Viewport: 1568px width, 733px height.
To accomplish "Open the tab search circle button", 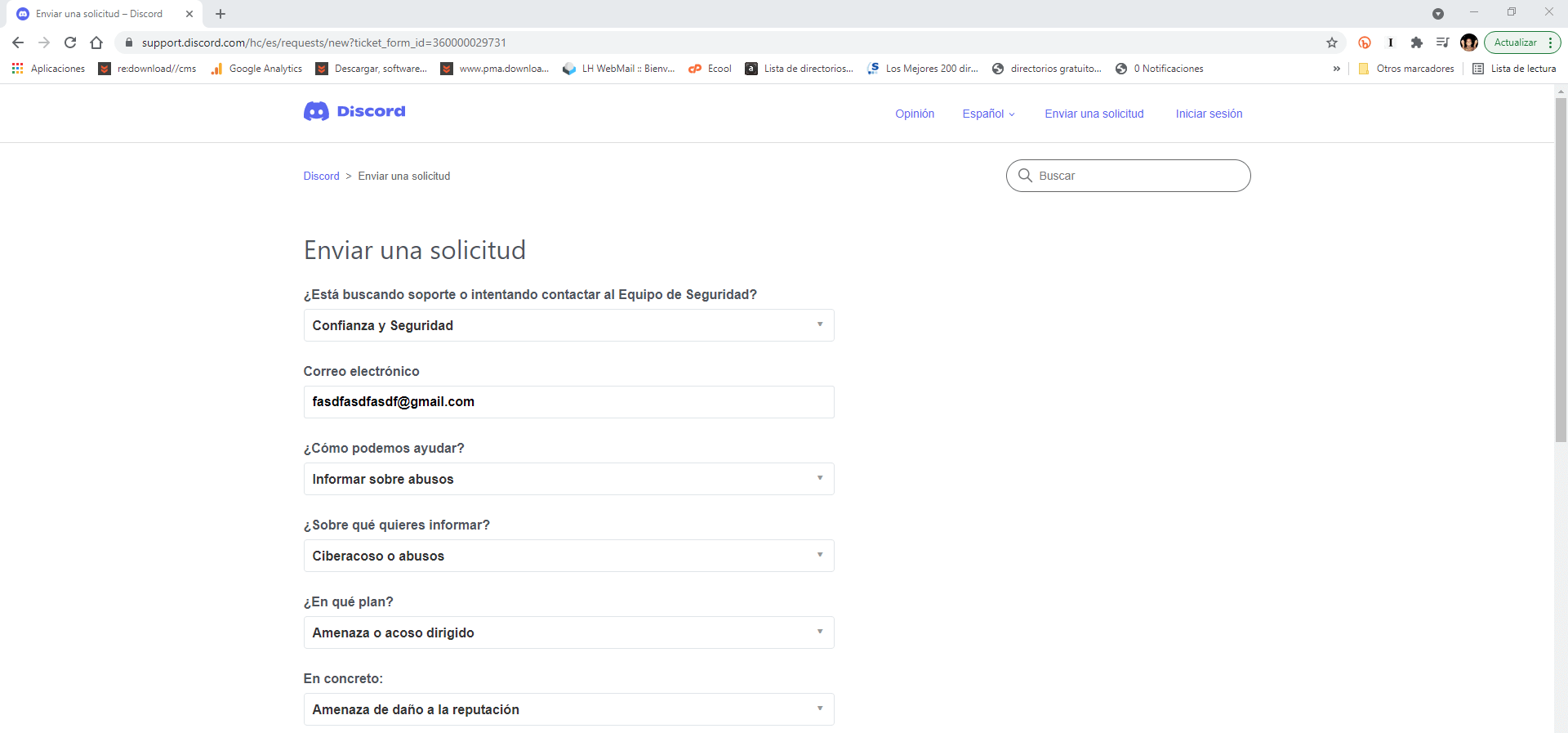I will pyautogui.click(x=1438, y=14).
